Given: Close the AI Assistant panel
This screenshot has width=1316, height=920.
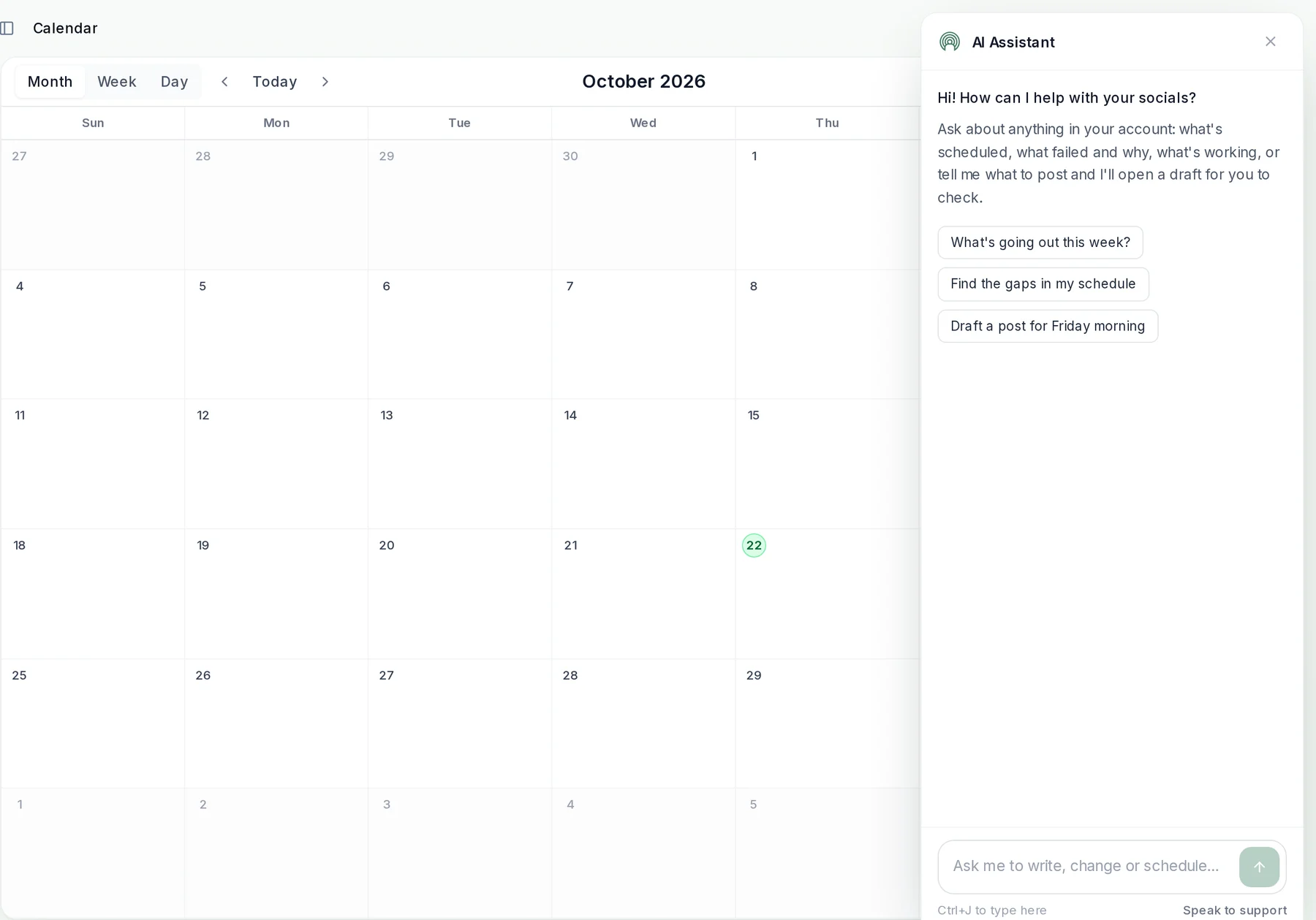Looking at the screenshot, I should 1271,42.
